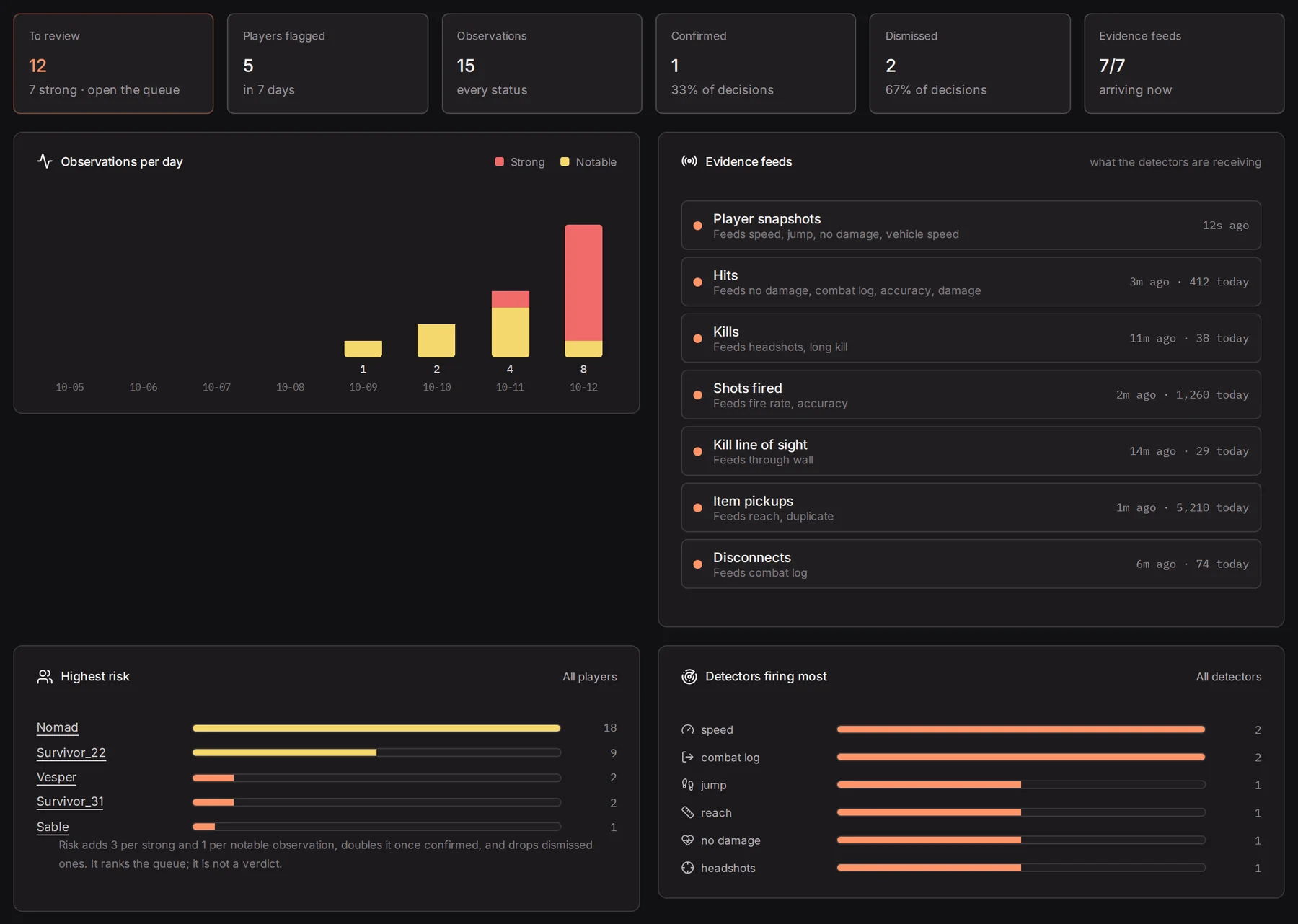Click the Highest risk players icon
1298x924 pixels.
point(45,676)
